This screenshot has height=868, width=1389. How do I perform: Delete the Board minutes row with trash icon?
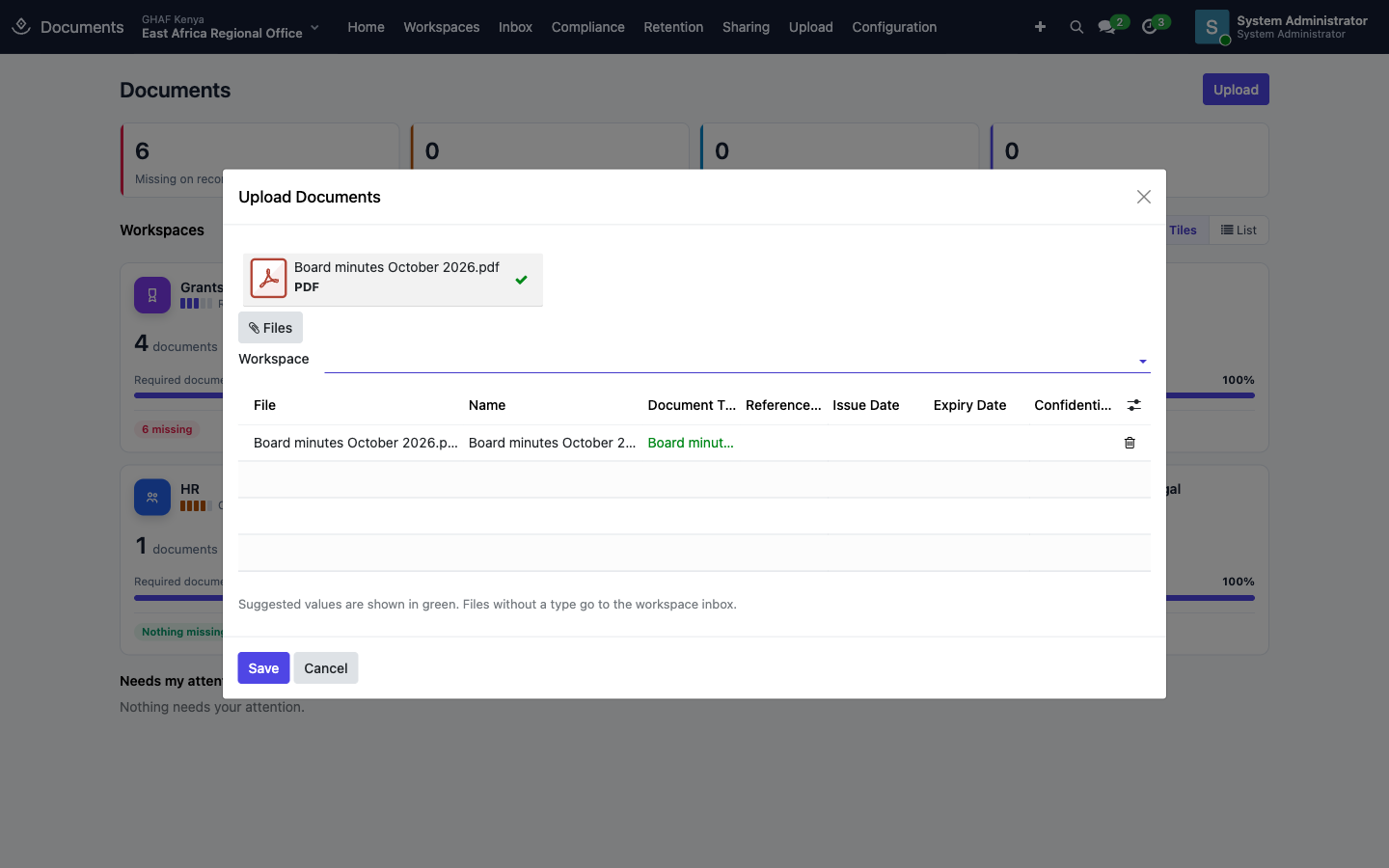[x=1130, y=443]
